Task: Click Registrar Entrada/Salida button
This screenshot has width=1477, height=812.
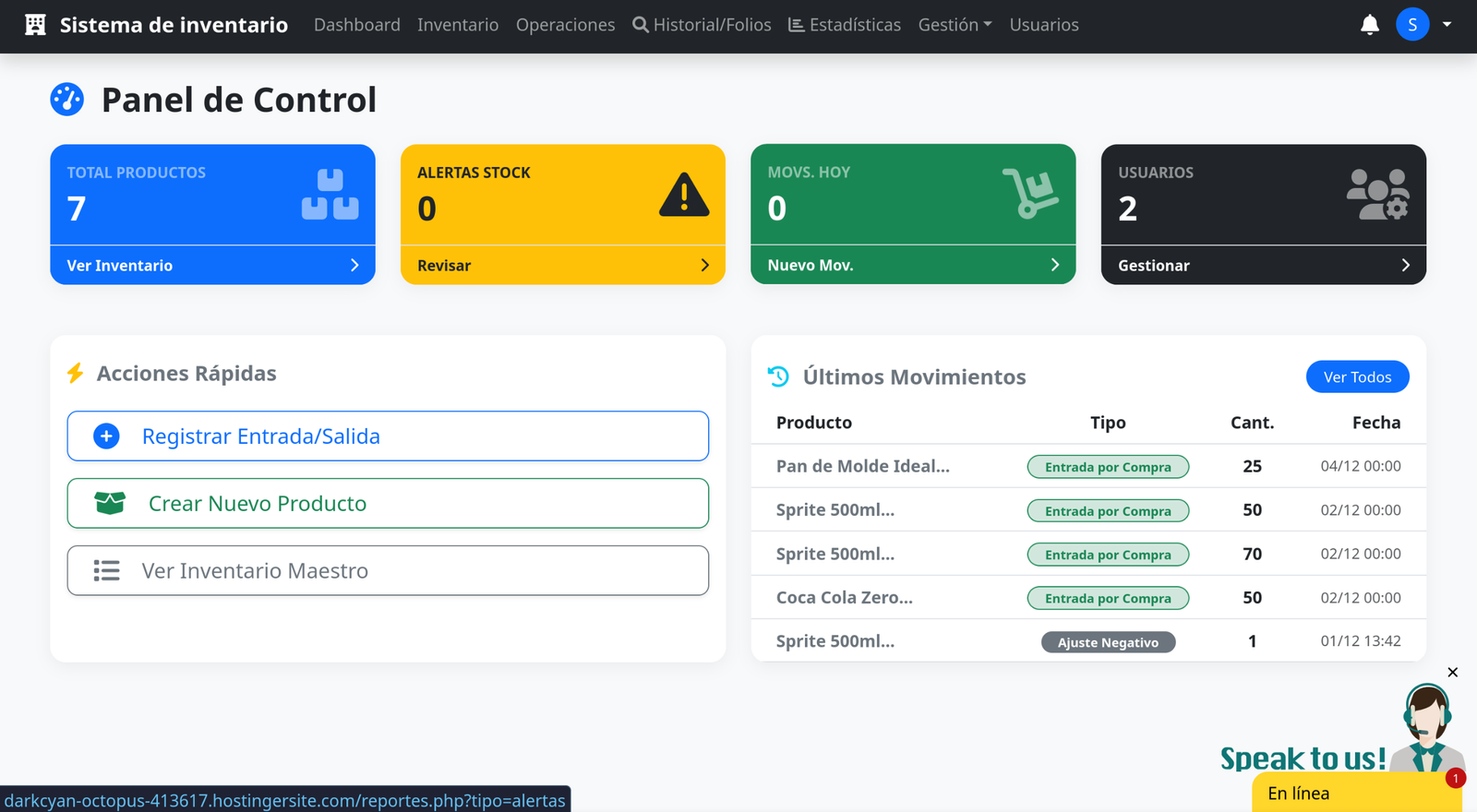Action: point(388,436)
